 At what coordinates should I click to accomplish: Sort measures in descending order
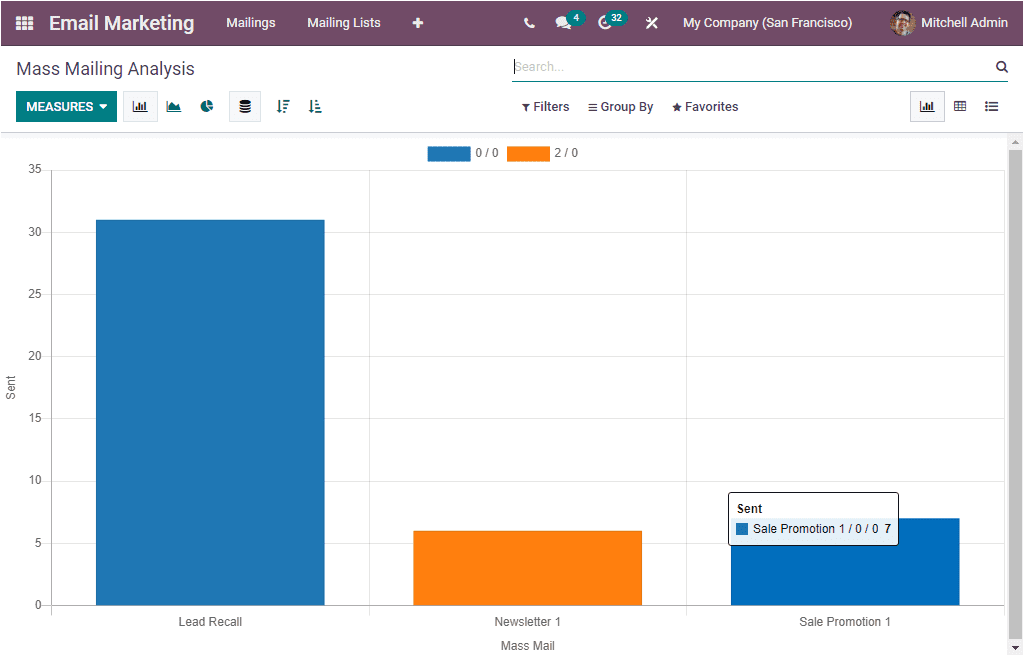coord(282,106)
